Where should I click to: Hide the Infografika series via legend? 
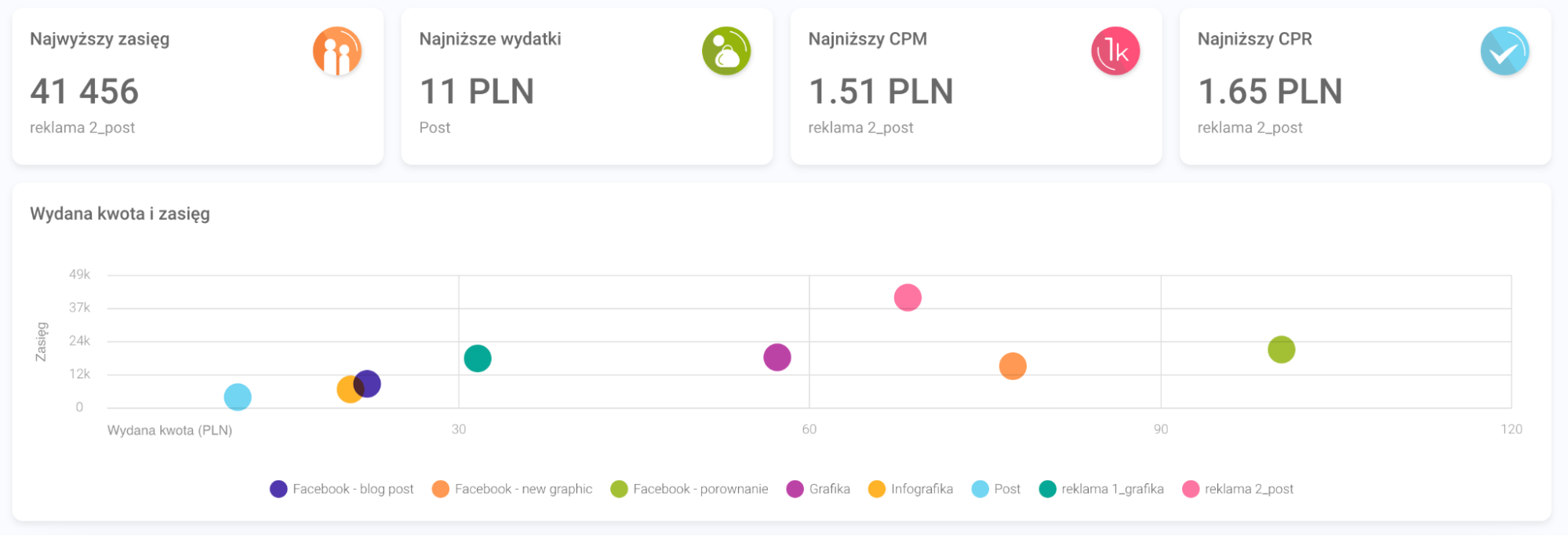pyautogui.click(x=911, y=489)
